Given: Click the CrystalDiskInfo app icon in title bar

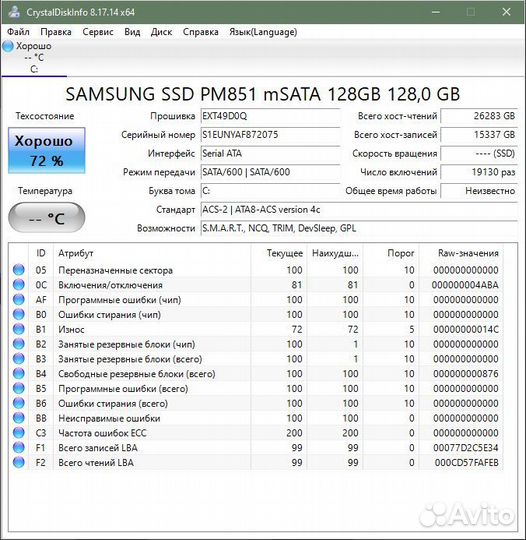Looking at the screenshot, I should [x=14, y=12].
